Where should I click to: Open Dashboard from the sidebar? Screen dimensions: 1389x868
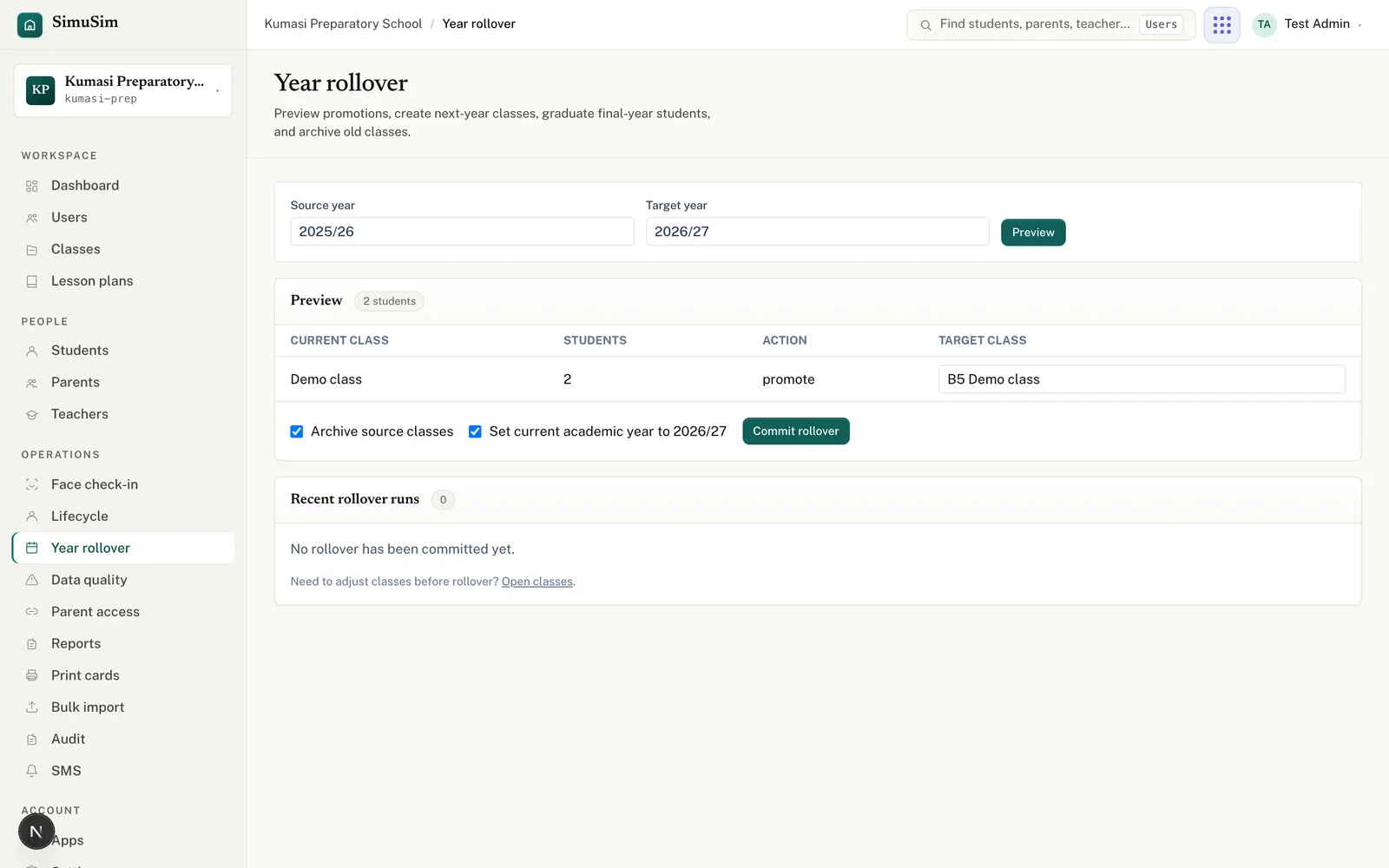click(122, 186)
